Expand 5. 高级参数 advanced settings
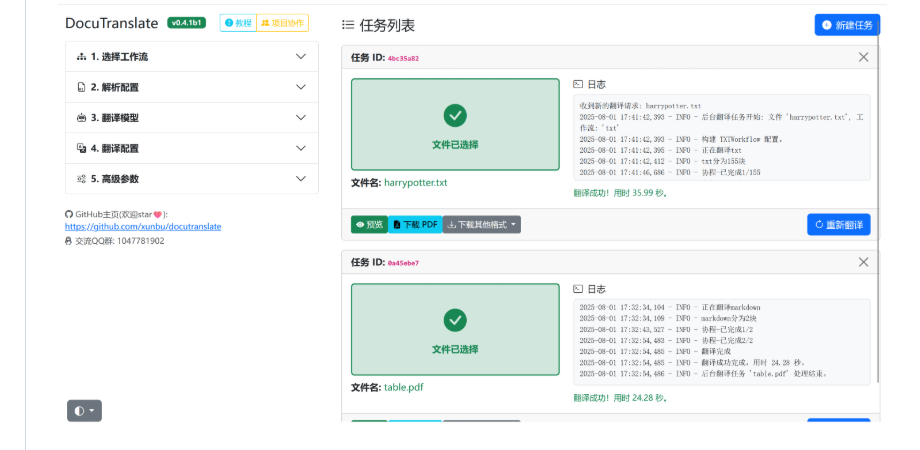920x450 pixels. [x=191, y=179]
